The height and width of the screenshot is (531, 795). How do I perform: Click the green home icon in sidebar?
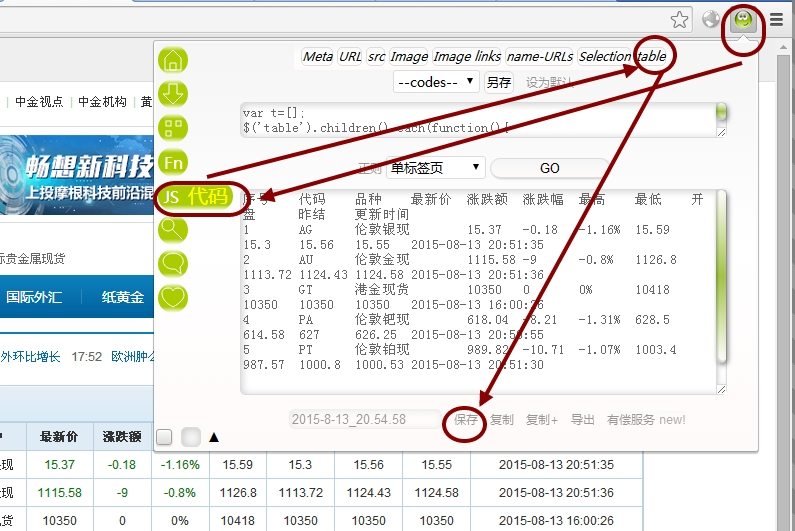pos(173,60)
